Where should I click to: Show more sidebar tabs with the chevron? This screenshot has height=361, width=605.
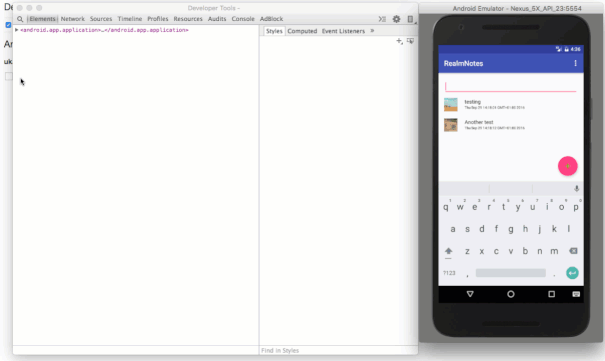click(372, 31)
